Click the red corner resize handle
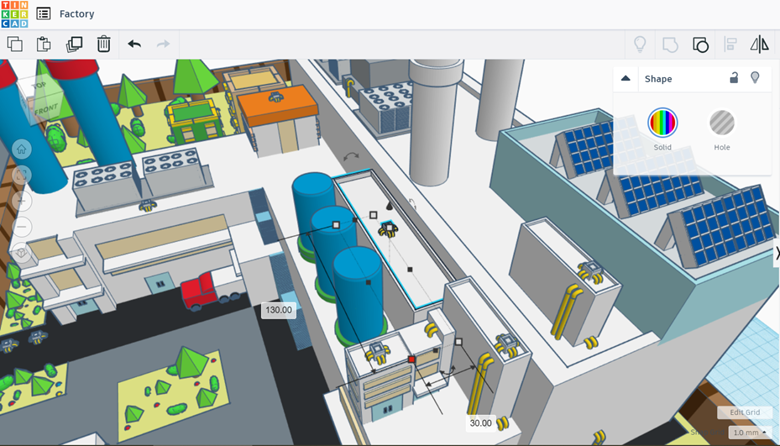780x446 pixels. pyautogui.click(x=411, y=359)
